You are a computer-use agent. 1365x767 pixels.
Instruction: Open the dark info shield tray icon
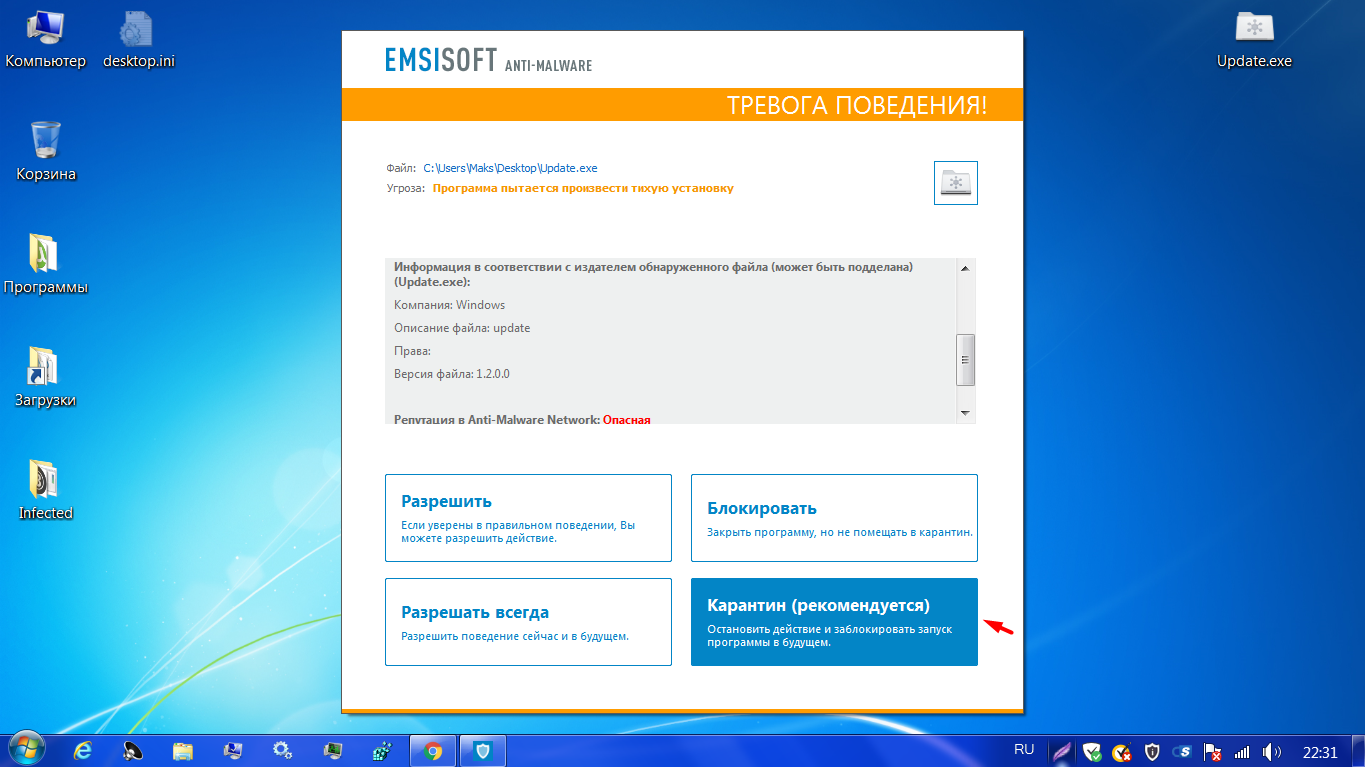click(1152, 751)
